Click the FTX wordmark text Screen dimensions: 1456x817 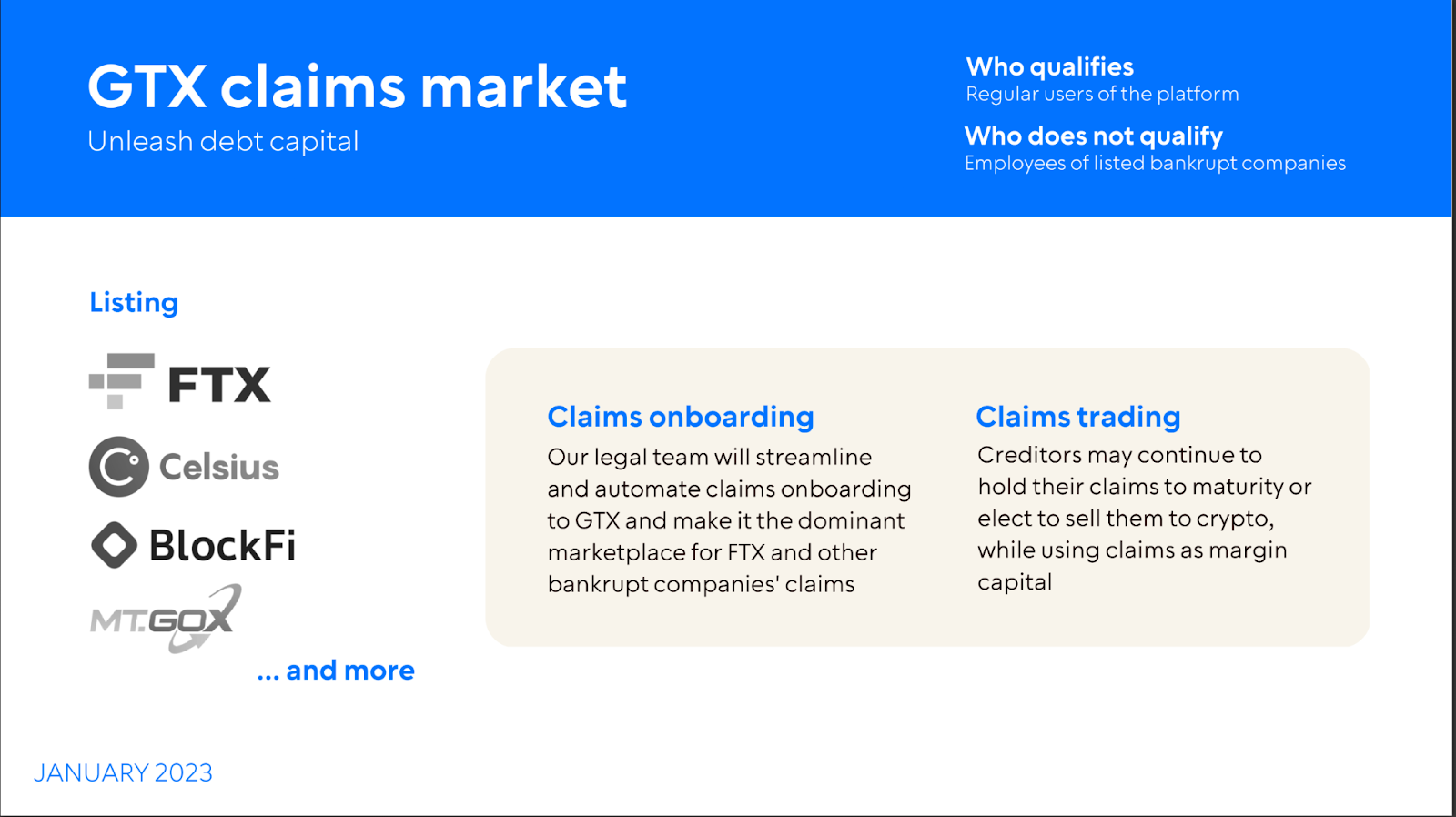[x=219, y=384]
